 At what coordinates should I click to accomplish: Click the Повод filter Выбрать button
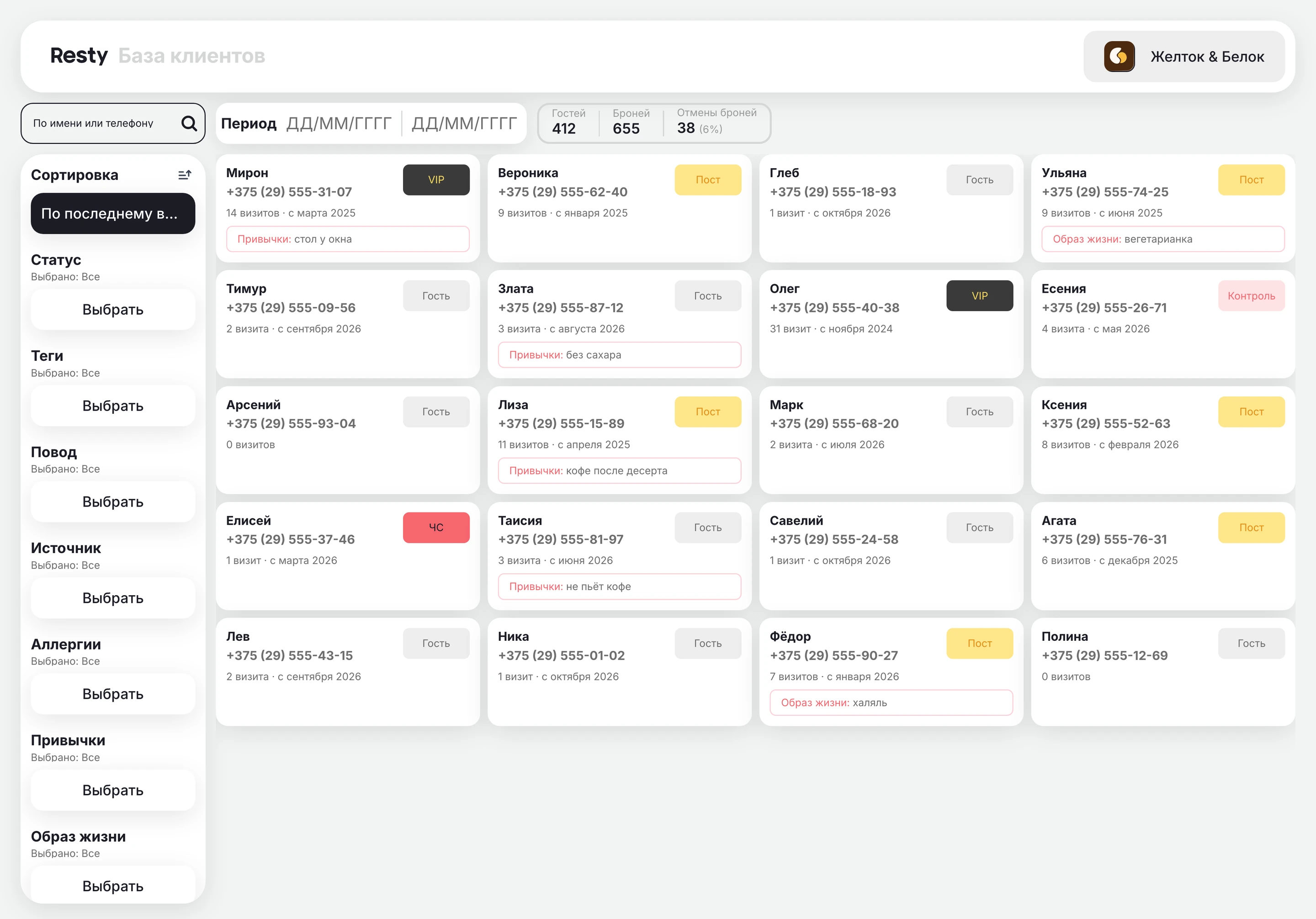[x=113, y=502]
